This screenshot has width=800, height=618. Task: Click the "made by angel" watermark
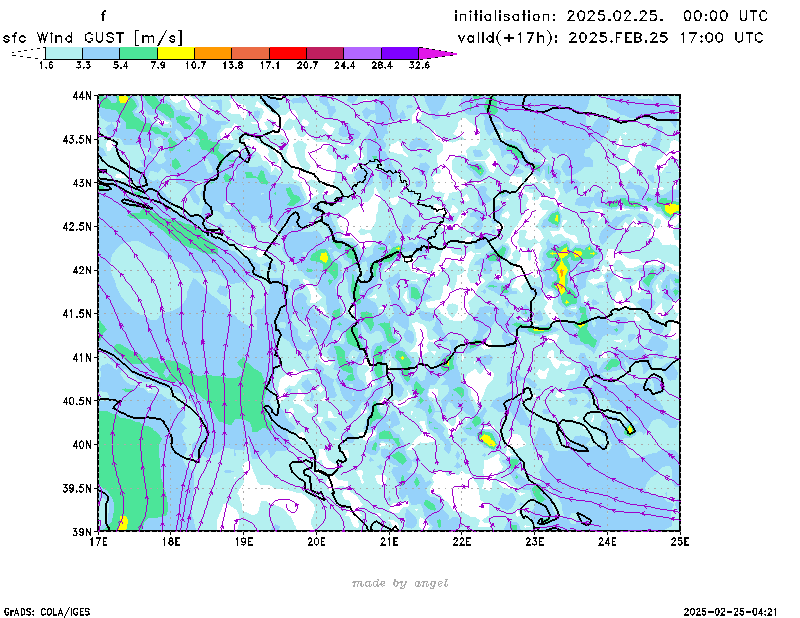tap(400, 583)
